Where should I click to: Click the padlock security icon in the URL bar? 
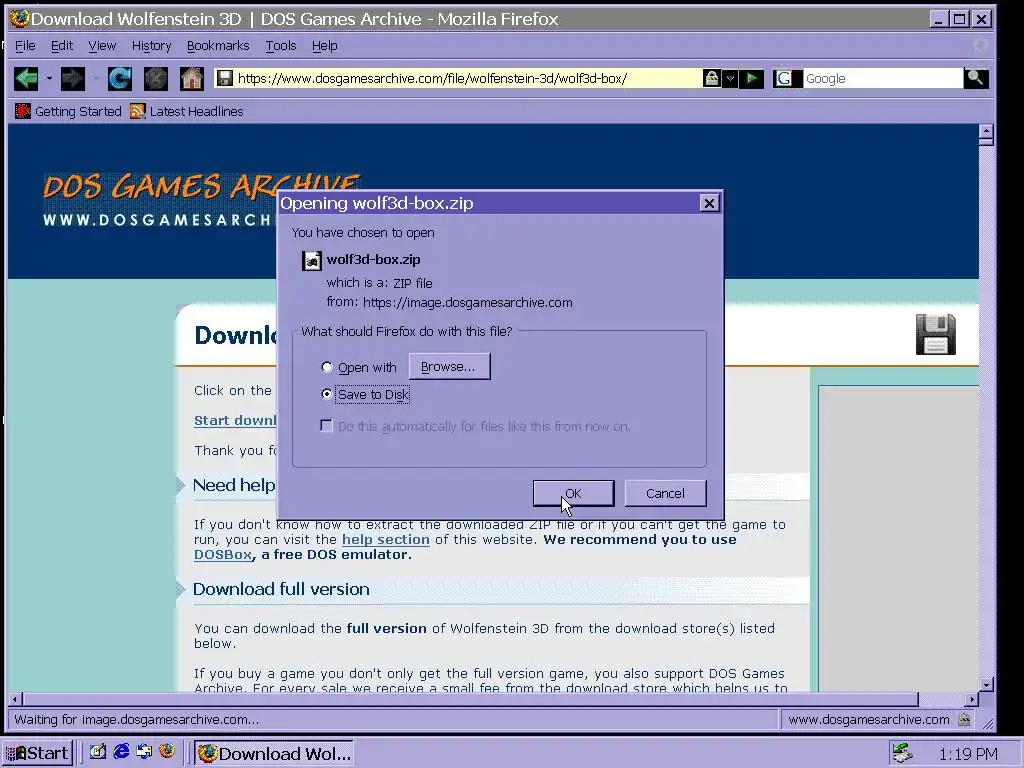click(712, 78)
